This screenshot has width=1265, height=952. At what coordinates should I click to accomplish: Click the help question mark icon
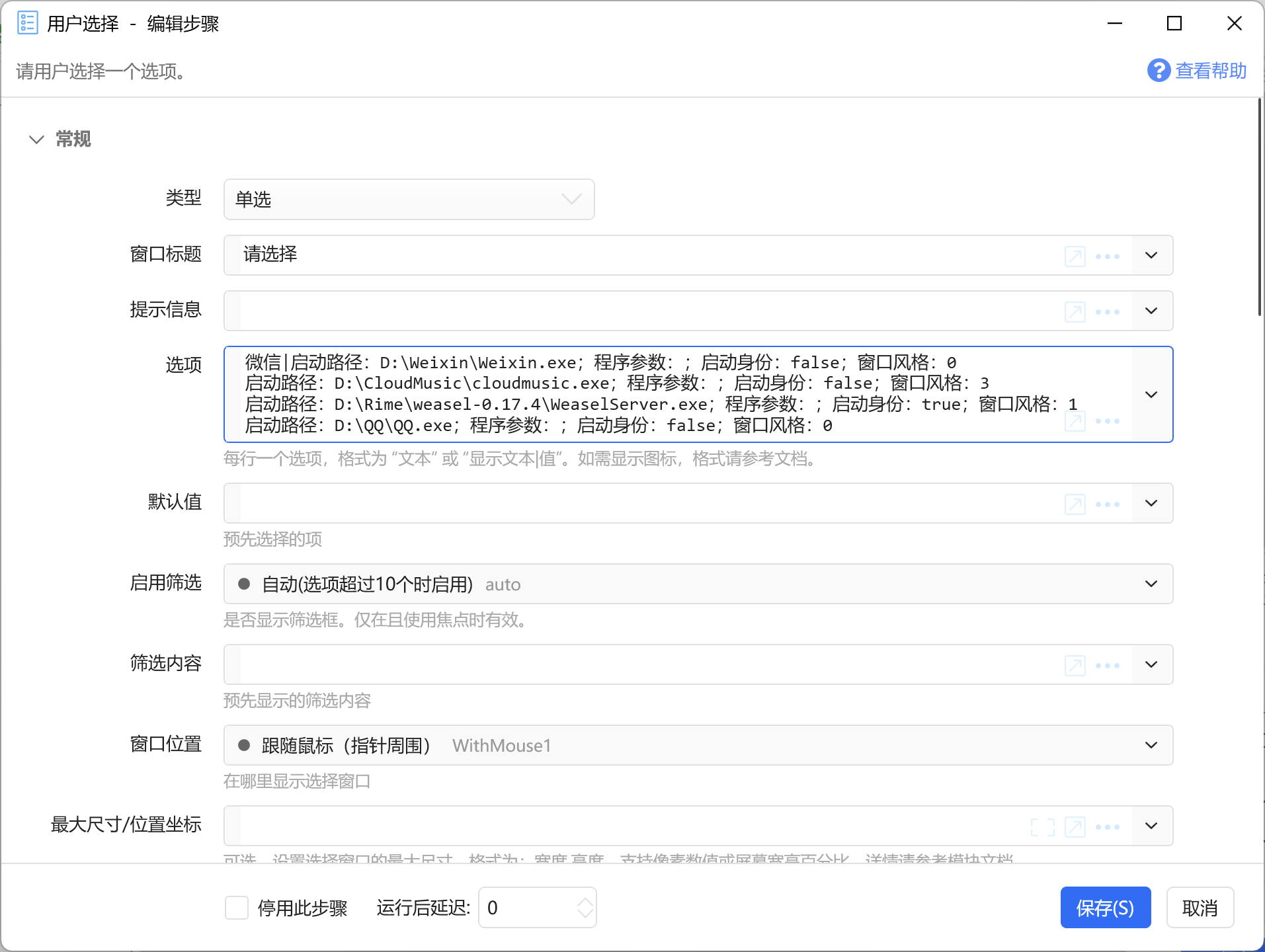1158,70
